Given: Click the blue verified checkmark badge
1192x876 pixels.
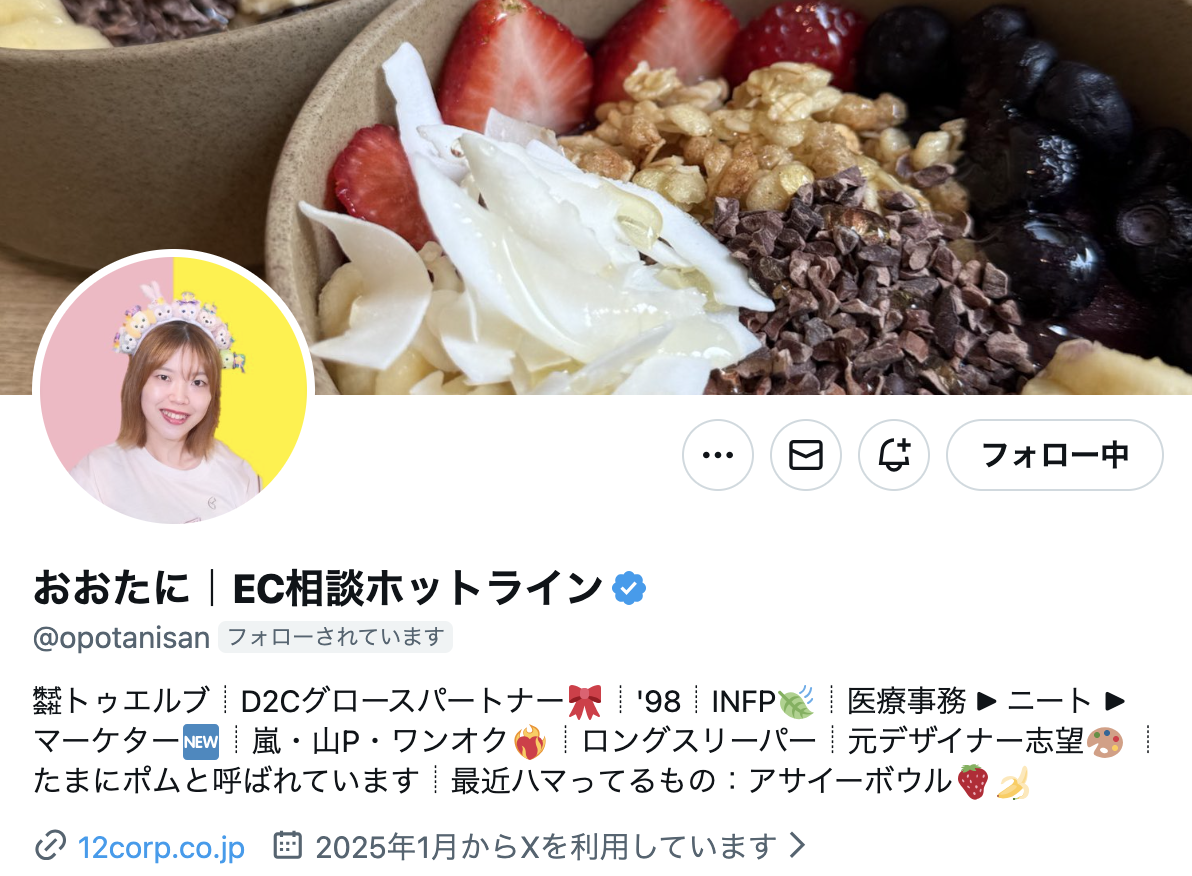Looking at the screenshot, I should [629, 588].
